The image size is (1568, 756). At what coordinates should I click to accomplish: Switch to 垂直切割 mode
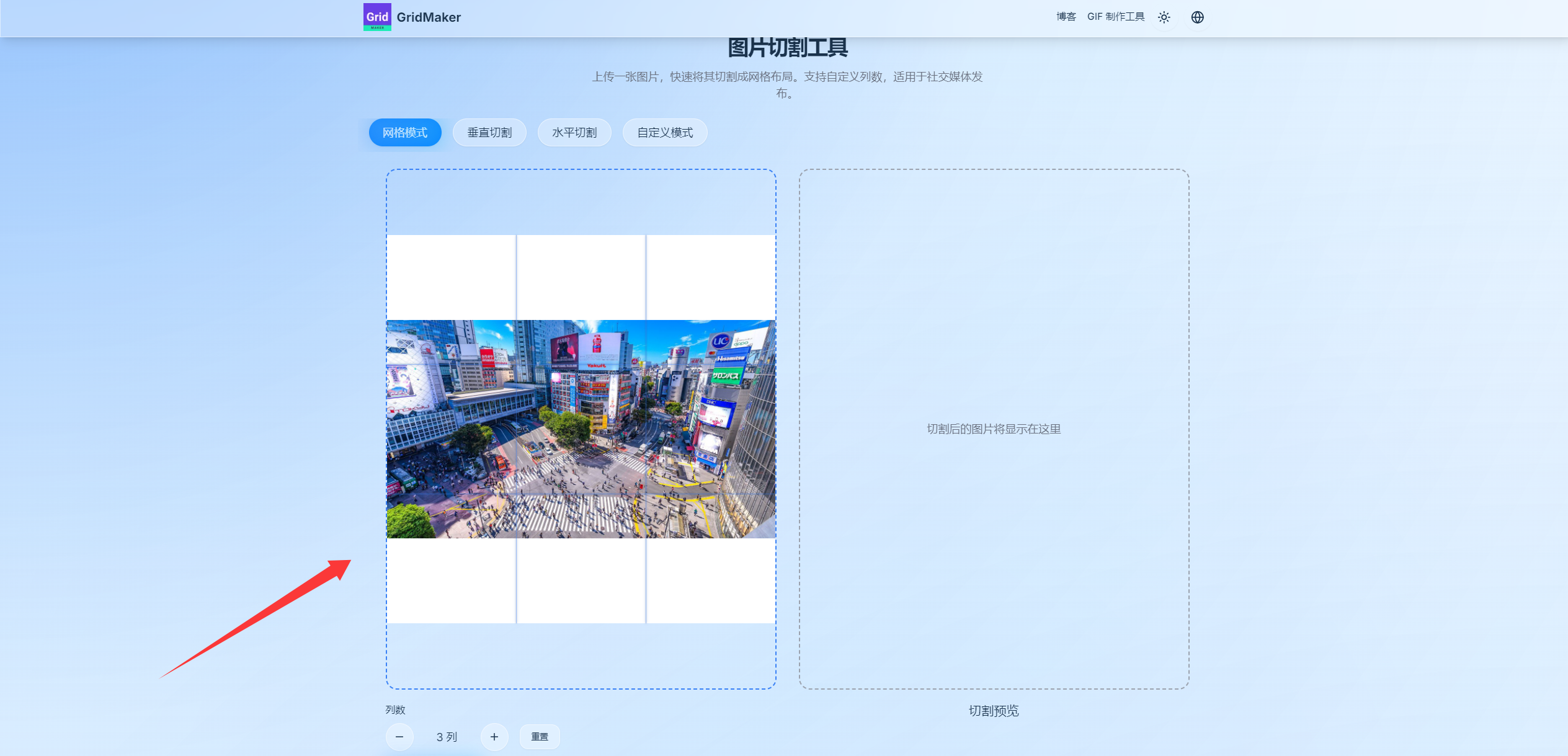489,132
